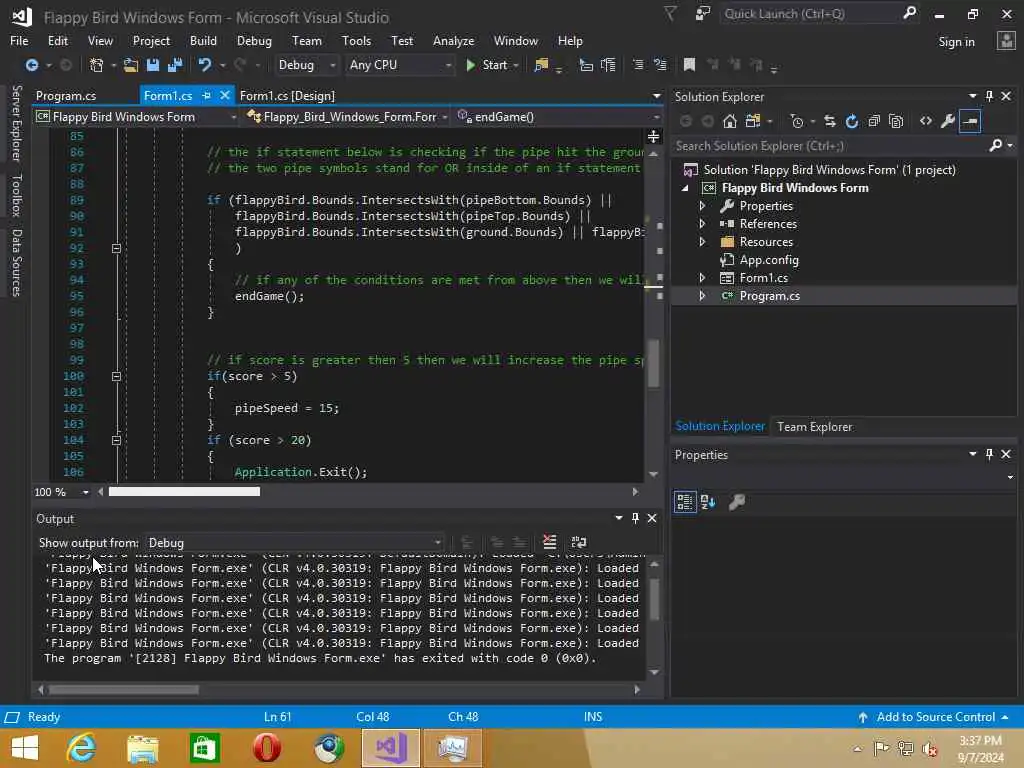Expand the Properties node in Solution Explorer
This screenshot has height=768, width=1024.
[703, 206]
